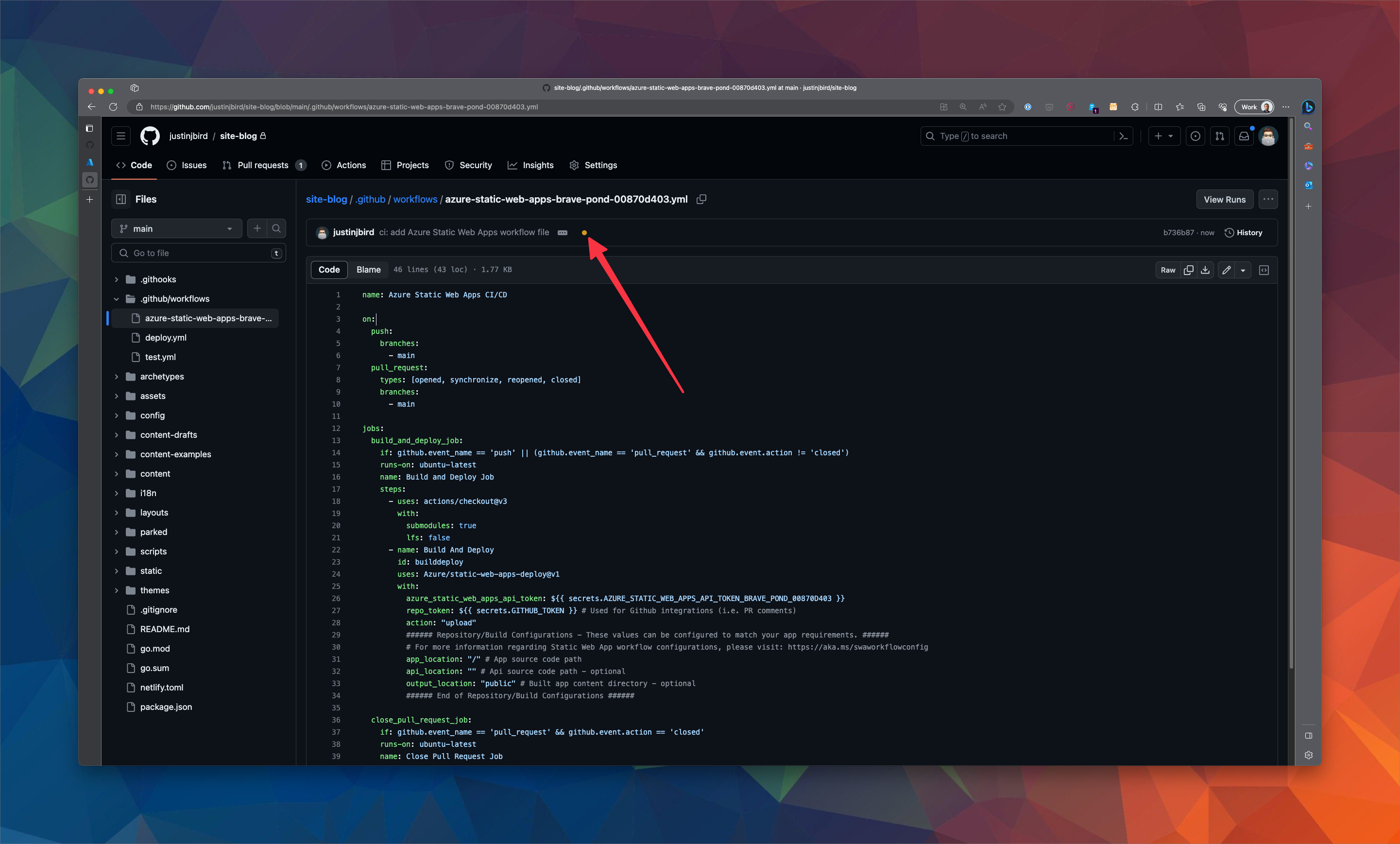Open the GitHub hamburger navigation menu
Image resolution: width=1400 pixels, height=844 pixels.
pyautogui.click(x=120, y=136)
